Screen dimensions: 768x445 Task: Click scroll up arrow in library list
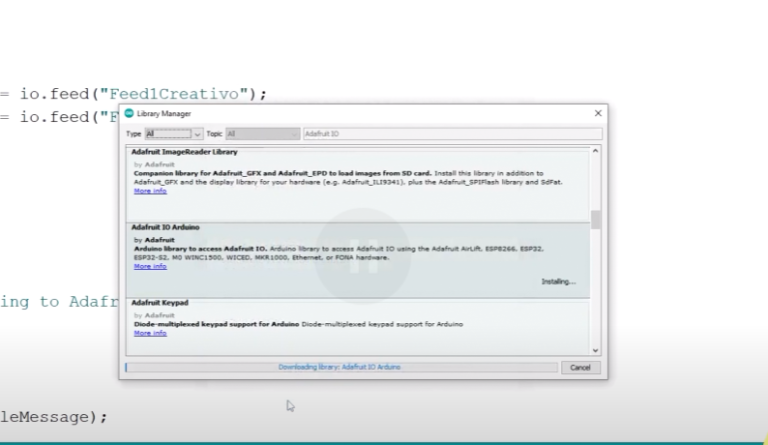point(596,151)
